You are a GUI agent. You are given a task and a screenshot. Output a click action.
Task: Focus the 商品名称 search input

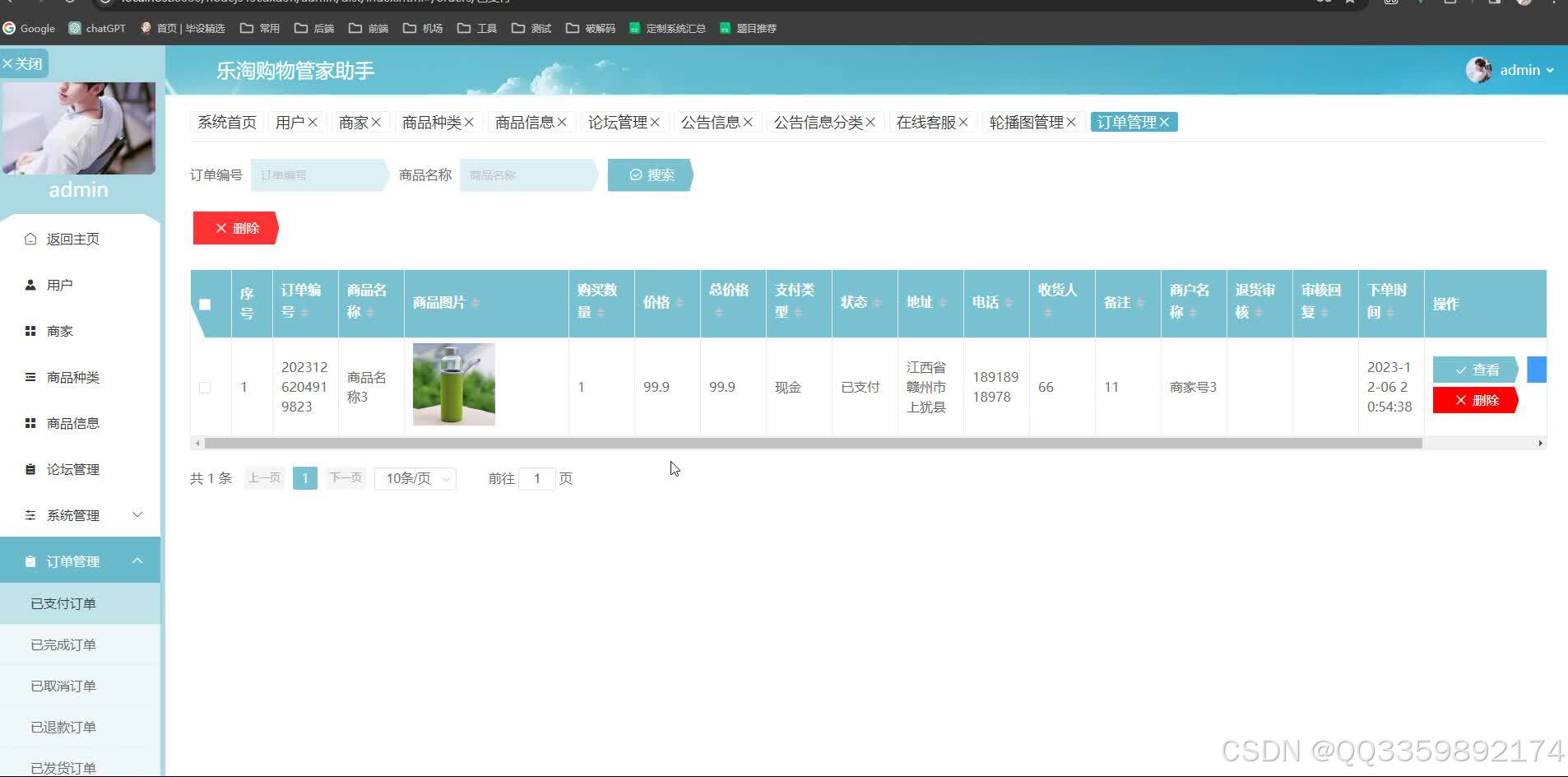tap(528, 175)
